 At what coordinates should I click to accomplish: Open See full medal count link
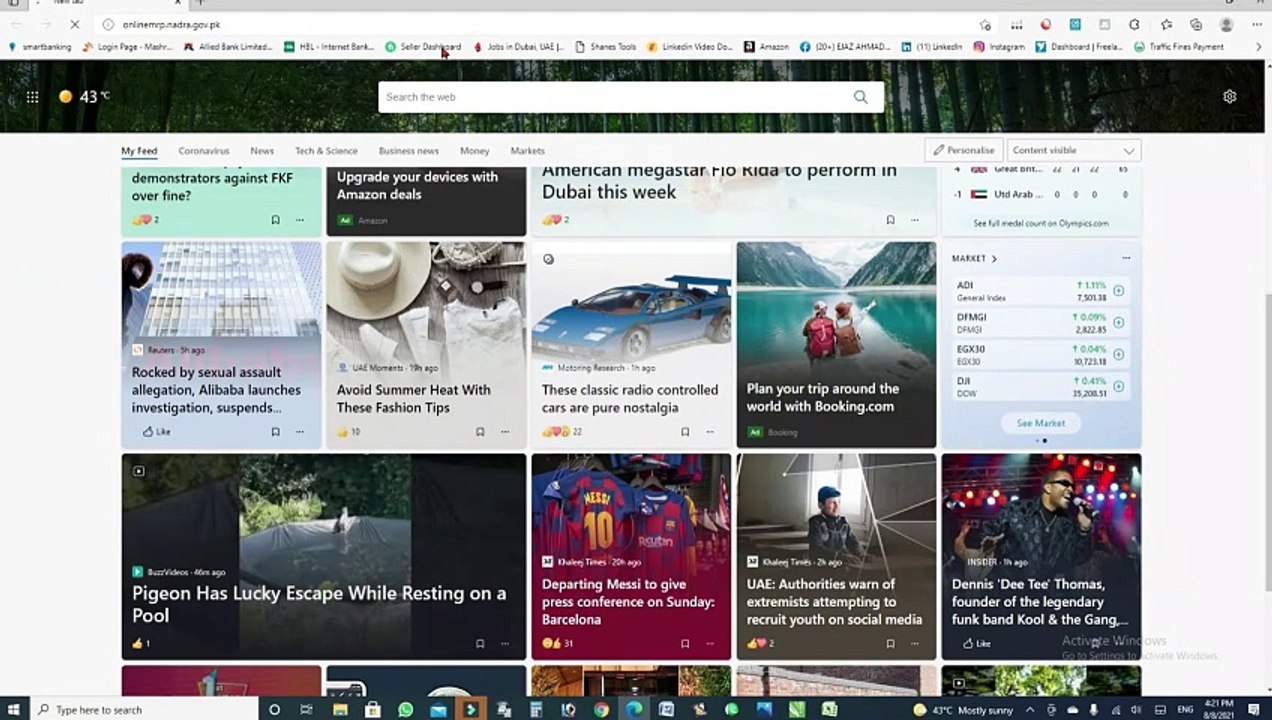pos(1040,223)
